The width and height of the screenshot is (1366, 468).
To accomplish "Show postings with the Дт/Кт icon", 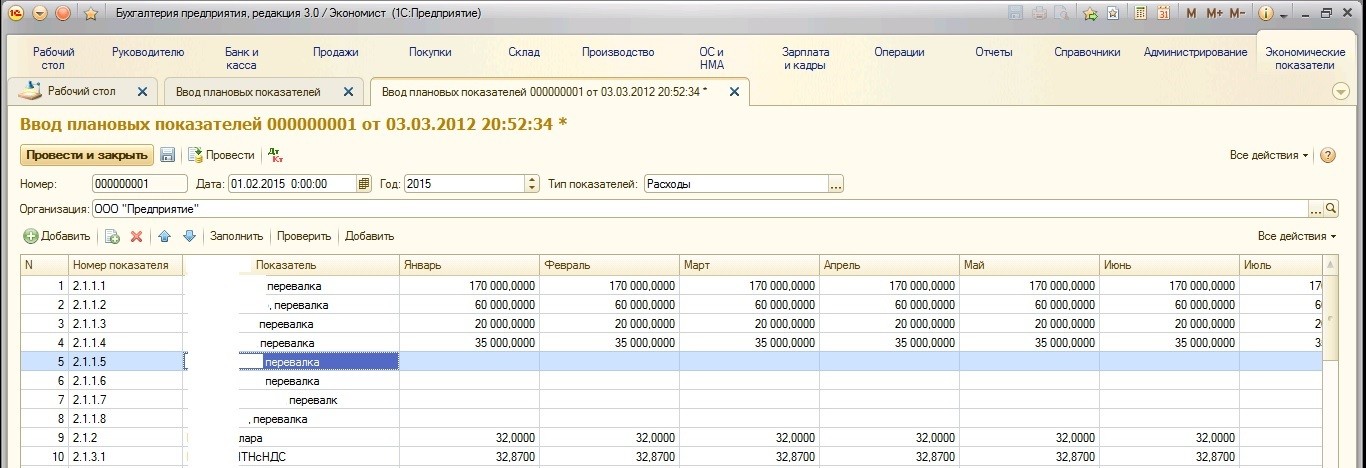I will (277, 155).
